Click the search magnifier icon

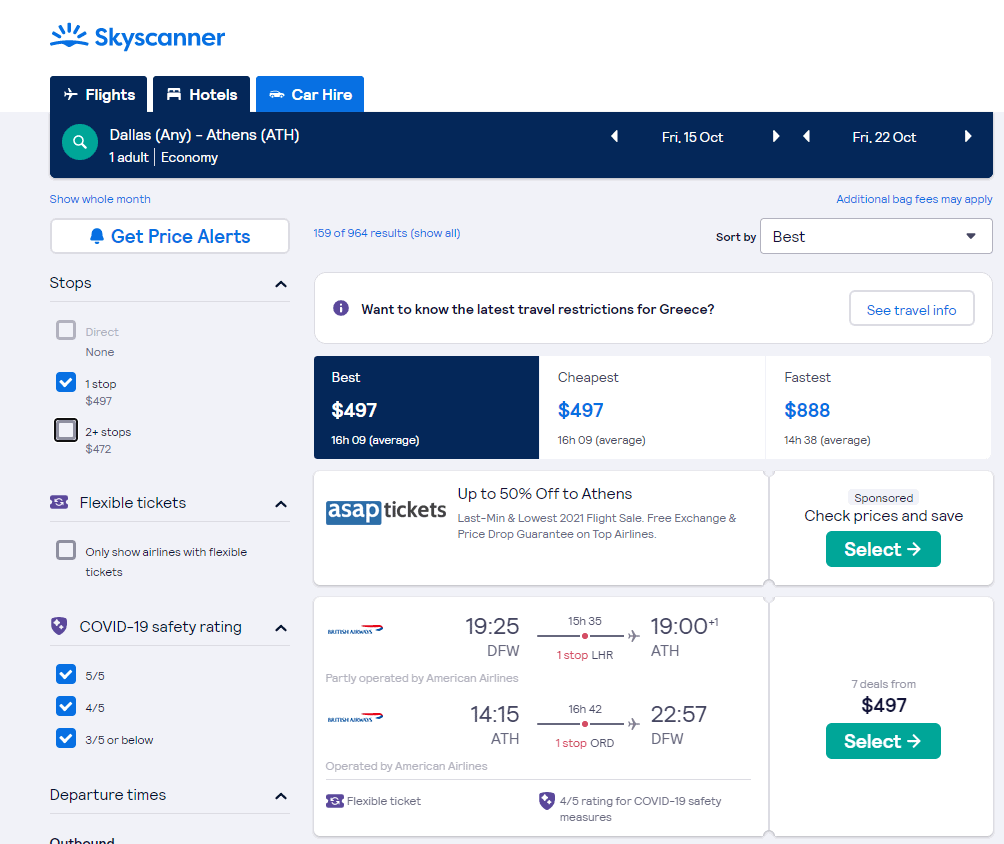(80, 141)
